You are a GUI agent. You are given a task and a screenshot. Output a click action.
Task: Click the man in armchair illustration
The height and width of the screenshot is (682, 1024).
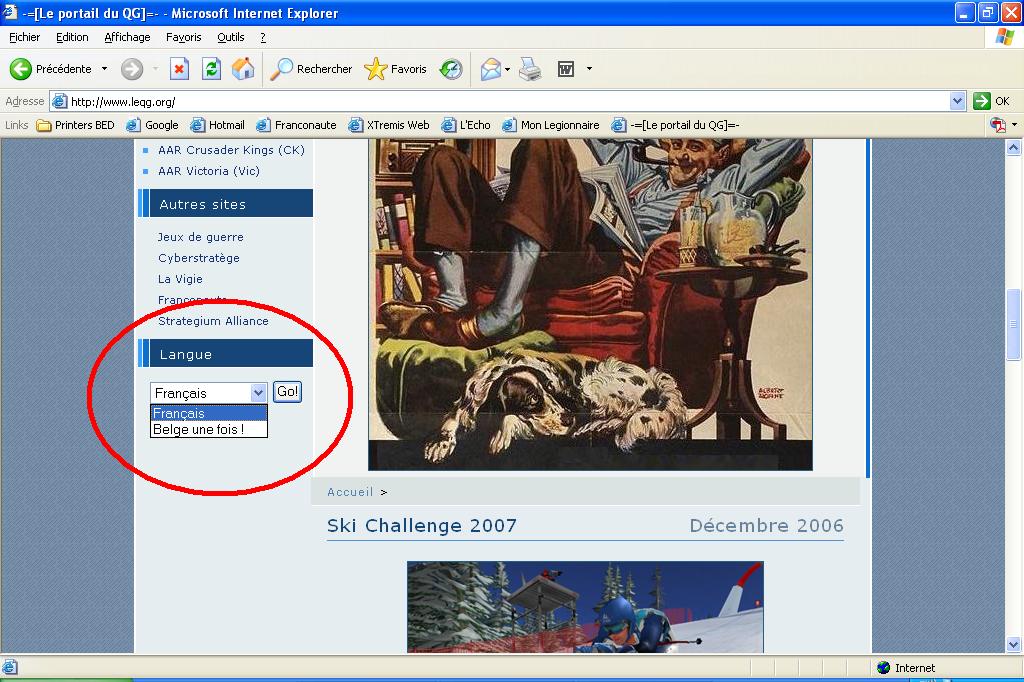coord(590,304)
